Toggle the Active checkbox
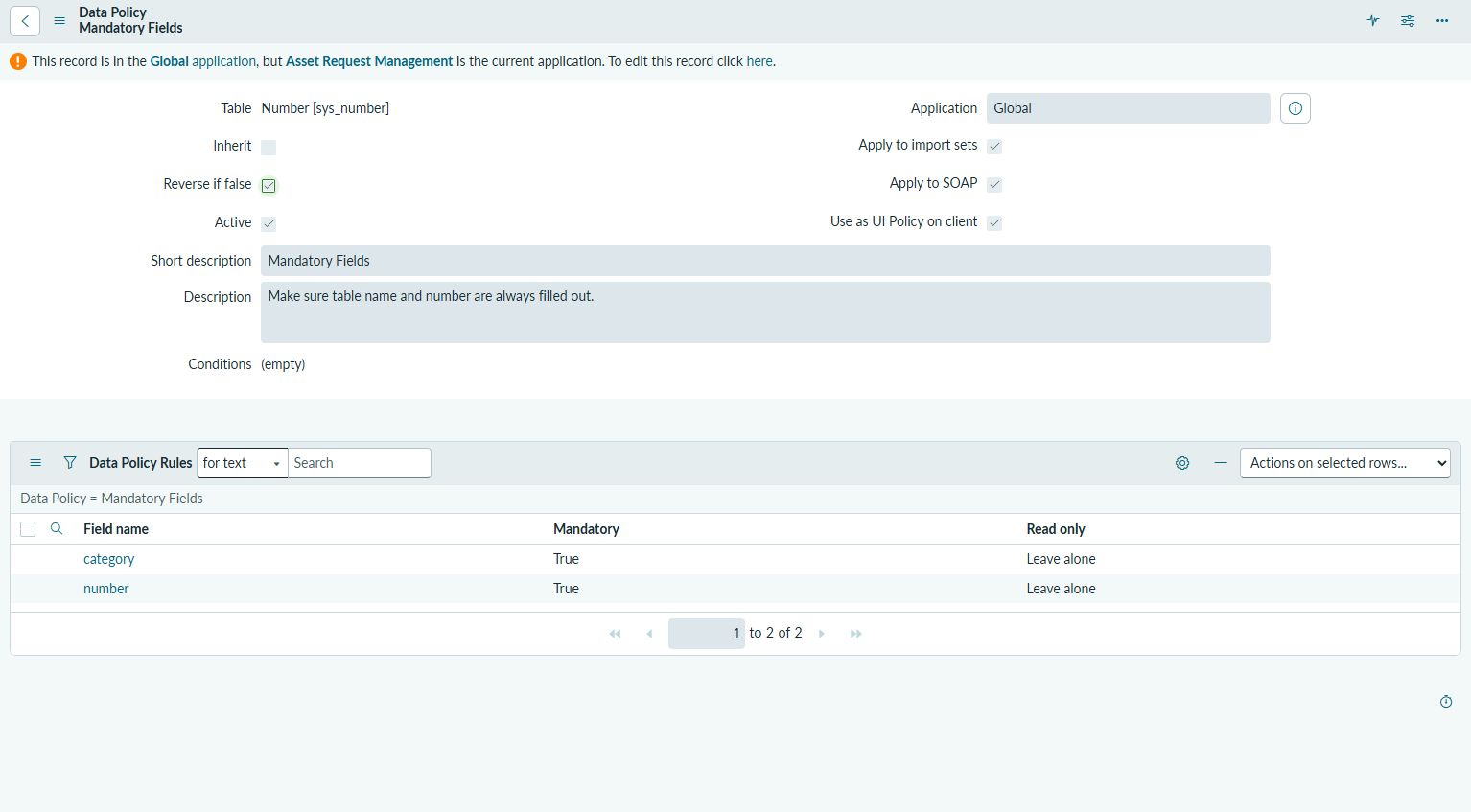This screenshot has height=812, width=1471. [x=269, y=224]
